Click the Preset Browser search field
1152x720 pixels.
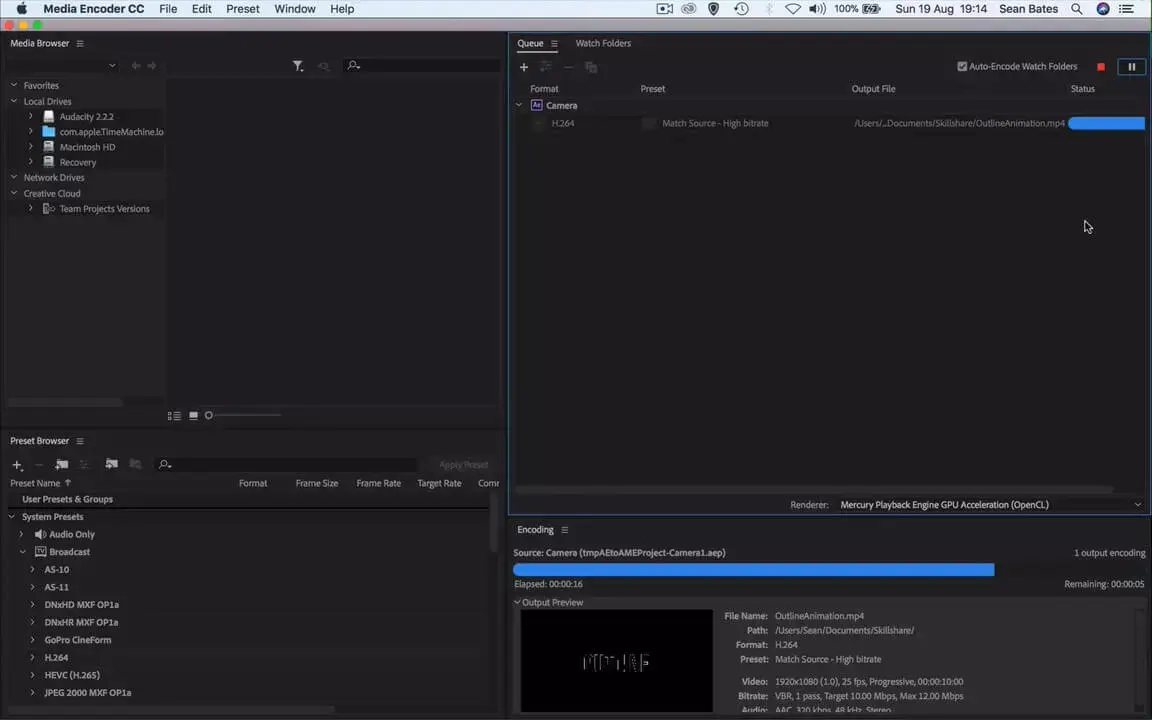[x=287, y=465]
